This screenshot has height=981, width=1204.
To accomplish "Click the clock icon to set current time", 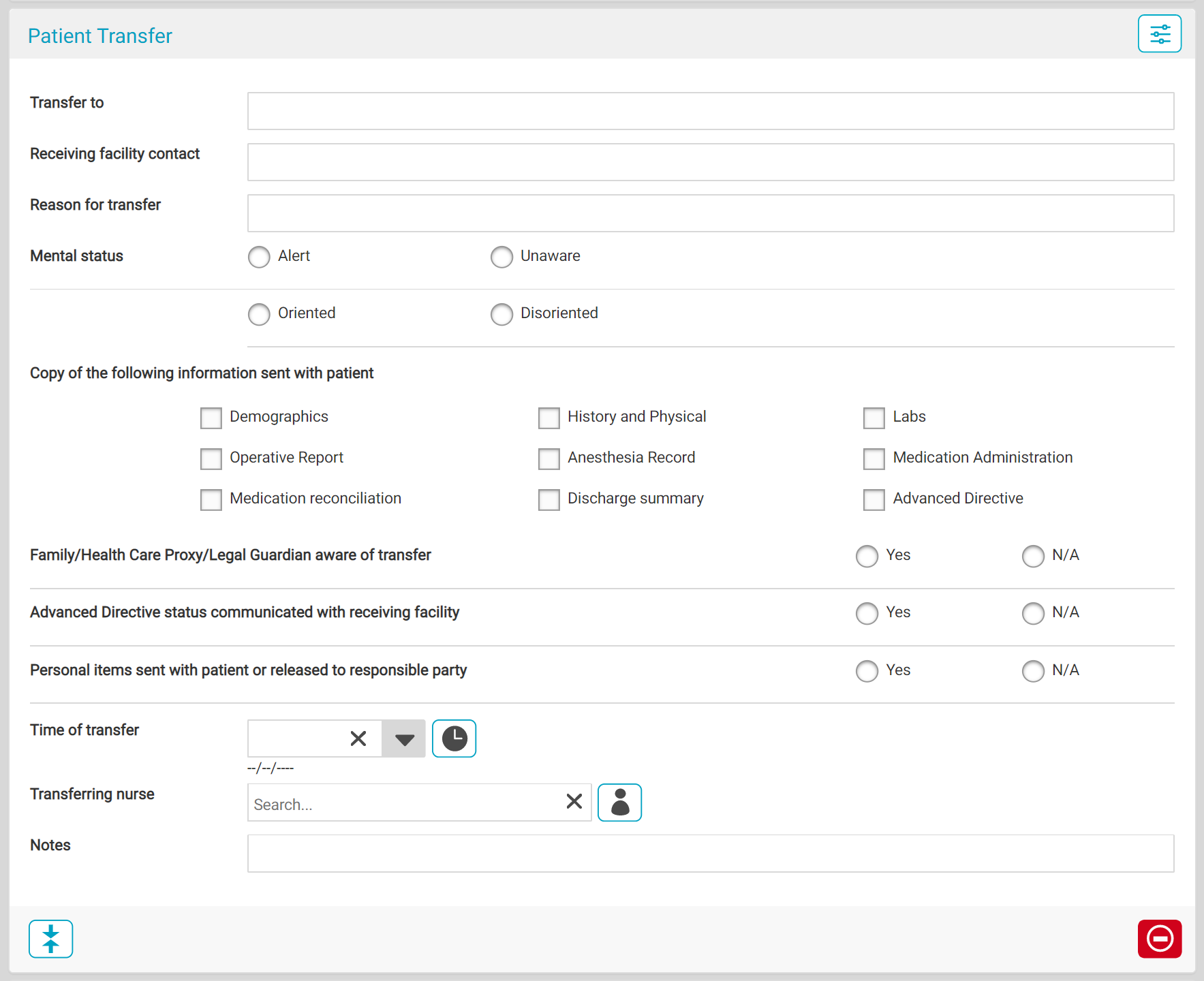I will point(454,738).
